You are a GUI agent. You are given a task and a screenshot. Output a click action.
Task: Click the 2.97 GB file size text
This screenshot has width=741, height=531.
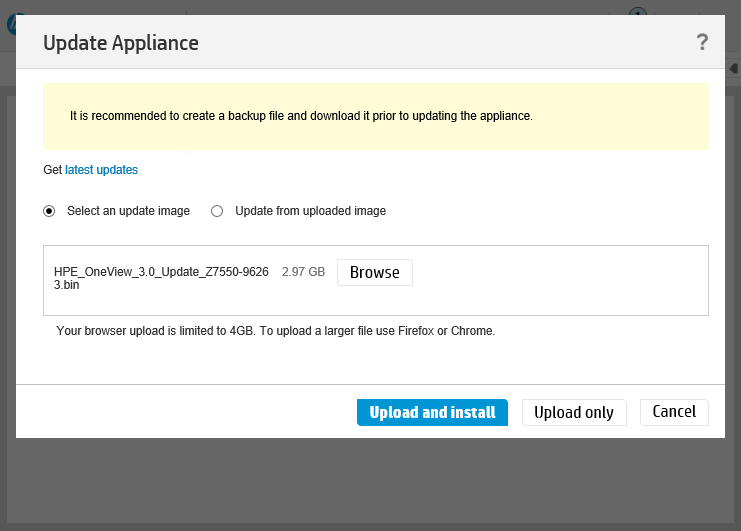[x=303, y=272]
